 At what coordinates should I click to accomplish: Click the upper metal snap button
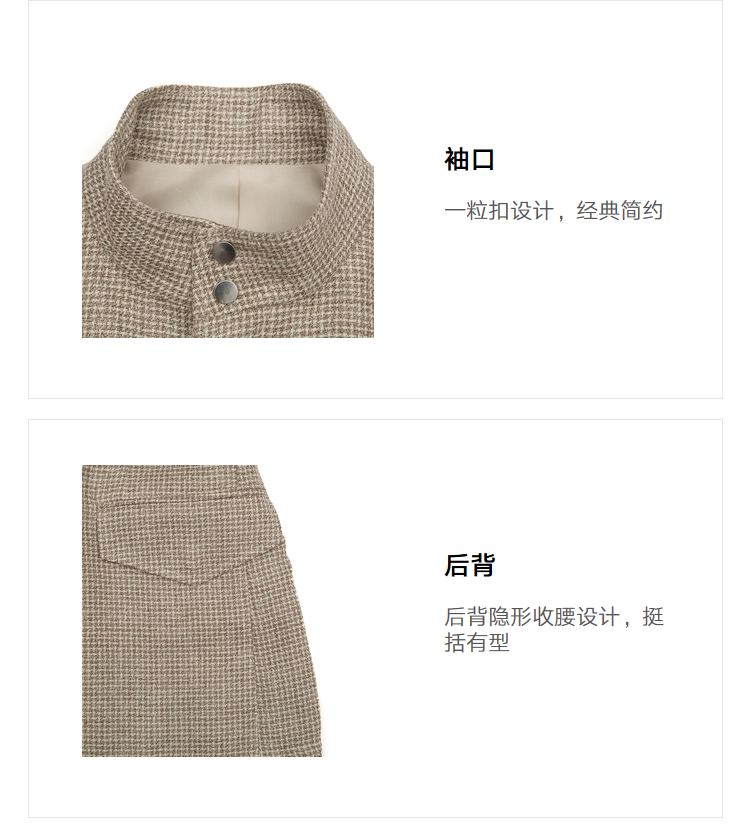coord(223,253)
